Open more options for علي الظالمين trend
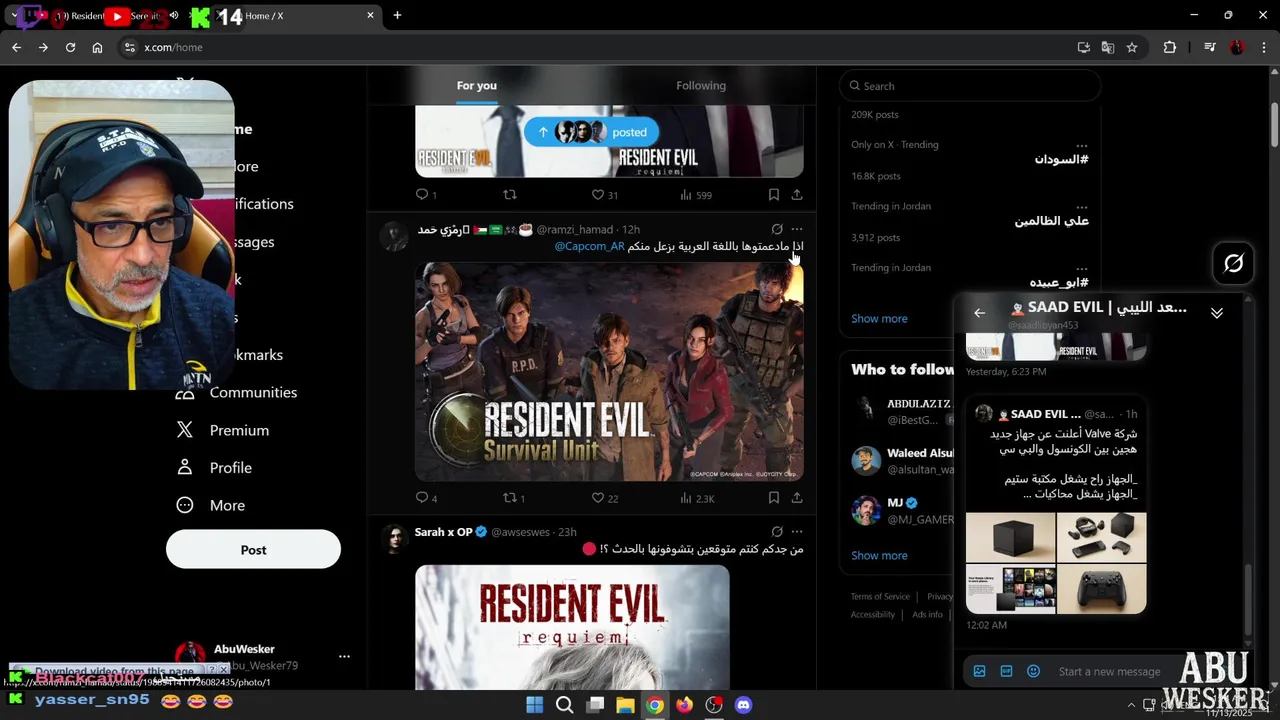Image resolution: width=1280 pixels, height=720 pixels. pyautogui.click(x=1082, y=207)
